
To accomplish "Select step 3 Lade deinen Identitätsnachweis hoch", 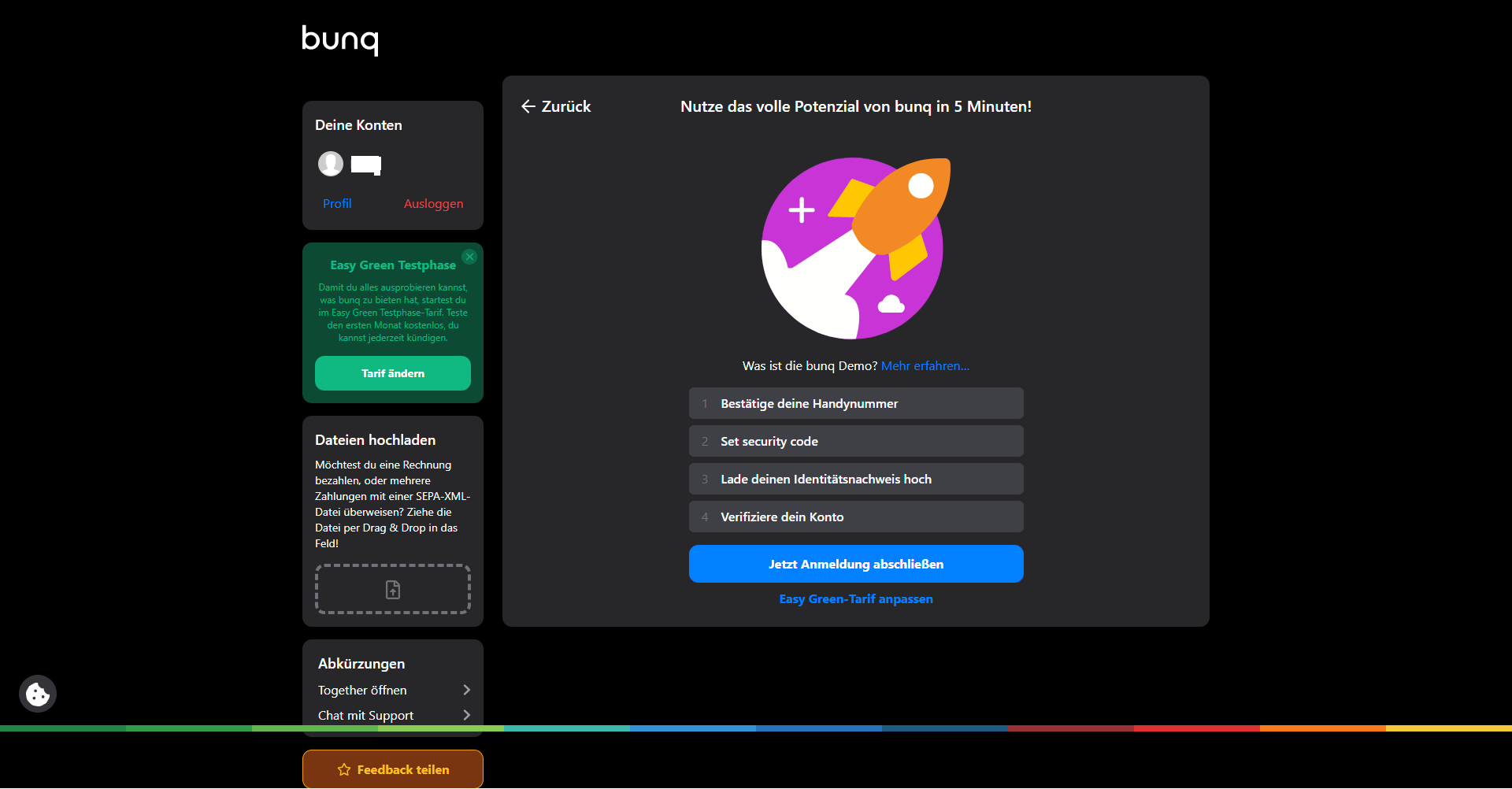I will [x=856, y=479].
